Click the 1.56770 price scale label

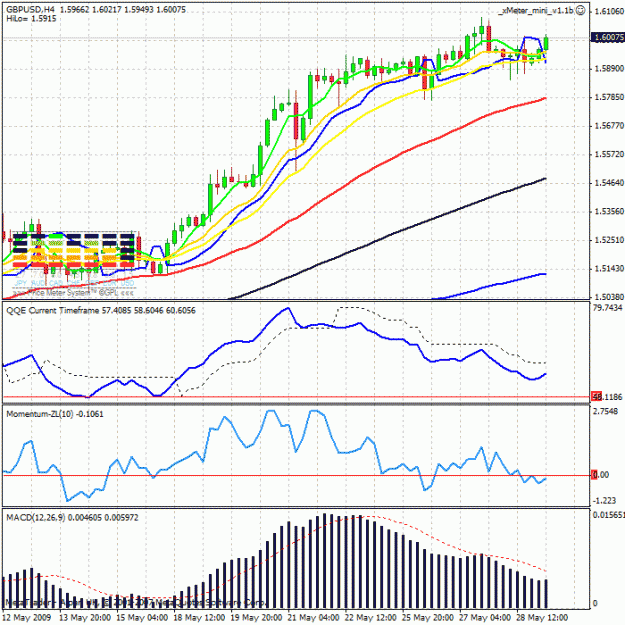pyautogui.click(x=609, y=126)
